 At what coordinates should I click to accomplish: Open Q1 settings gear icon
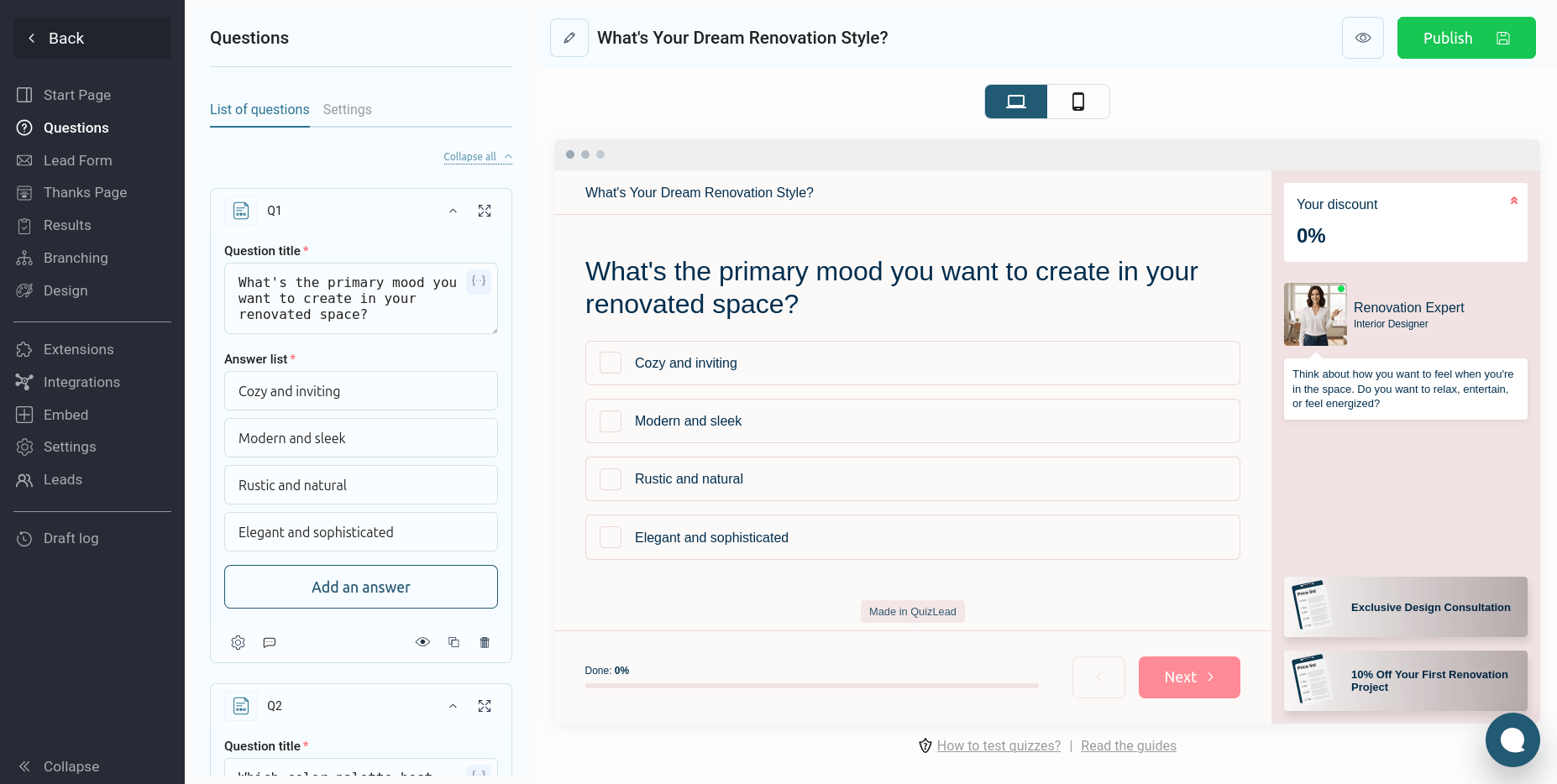pyautogui.click(x=239, y=642)
